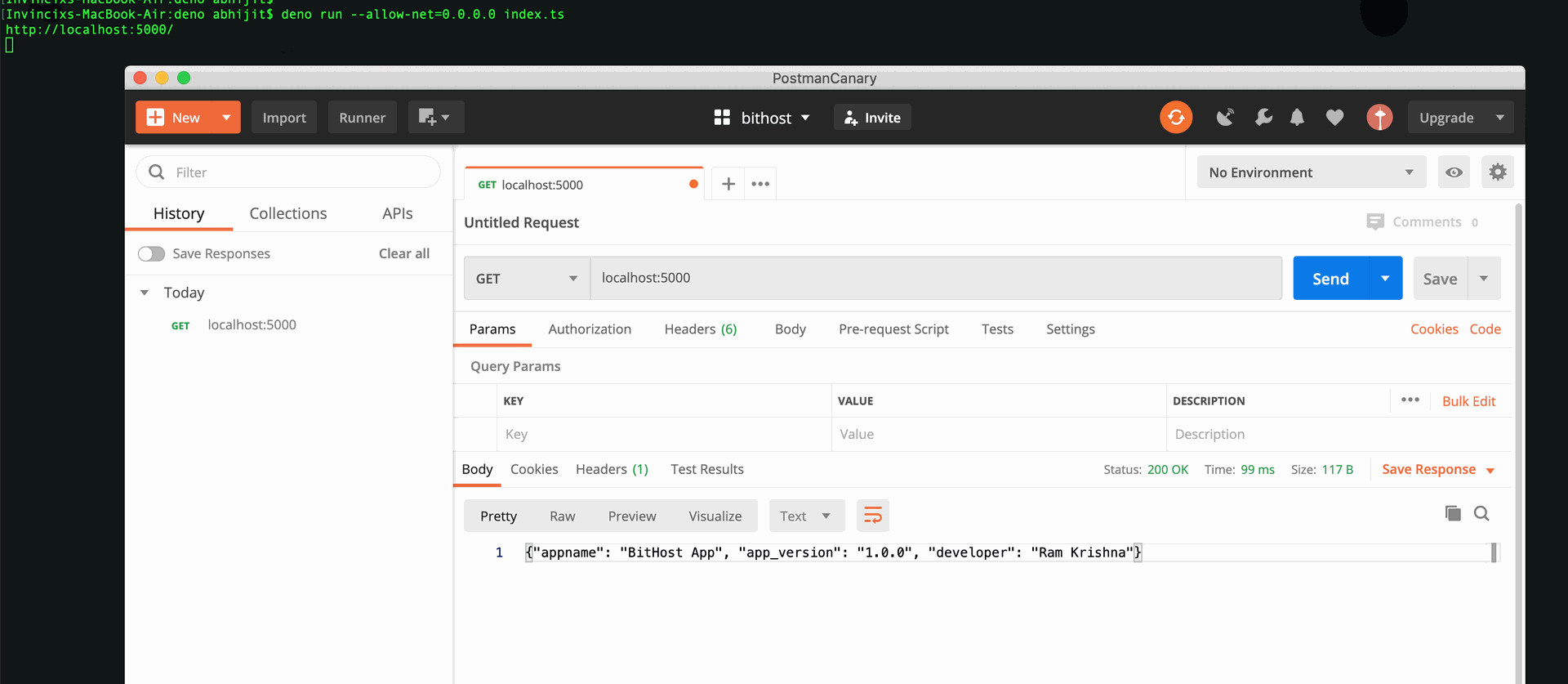The image size is (1568, 684).
Task: Open the new window dropdown icon
Action: coord(435,118)
